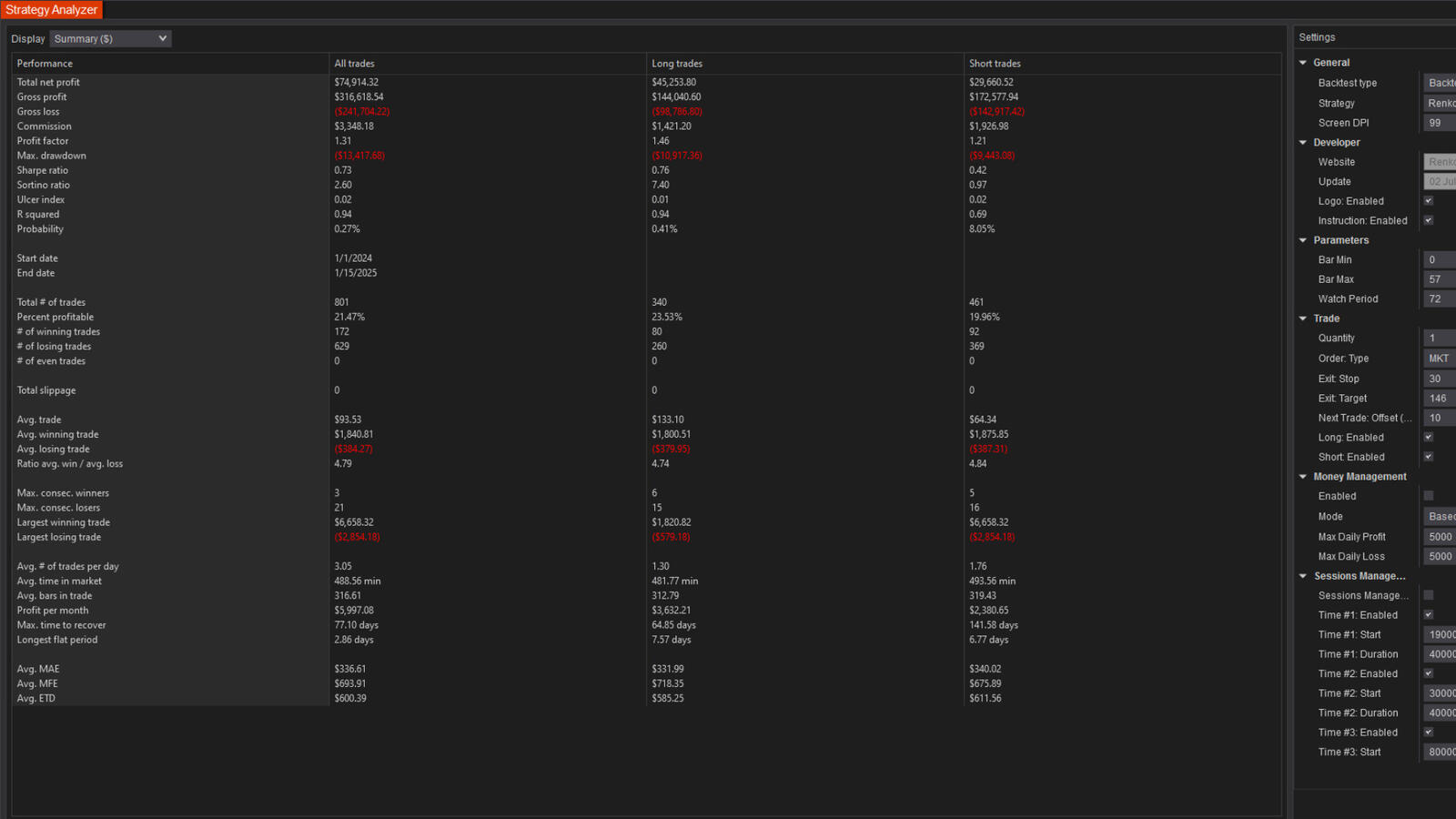Uncheck the Logo: Enabled checkbox
This screenshot has height=819, width=1456.
[1428, 201]
